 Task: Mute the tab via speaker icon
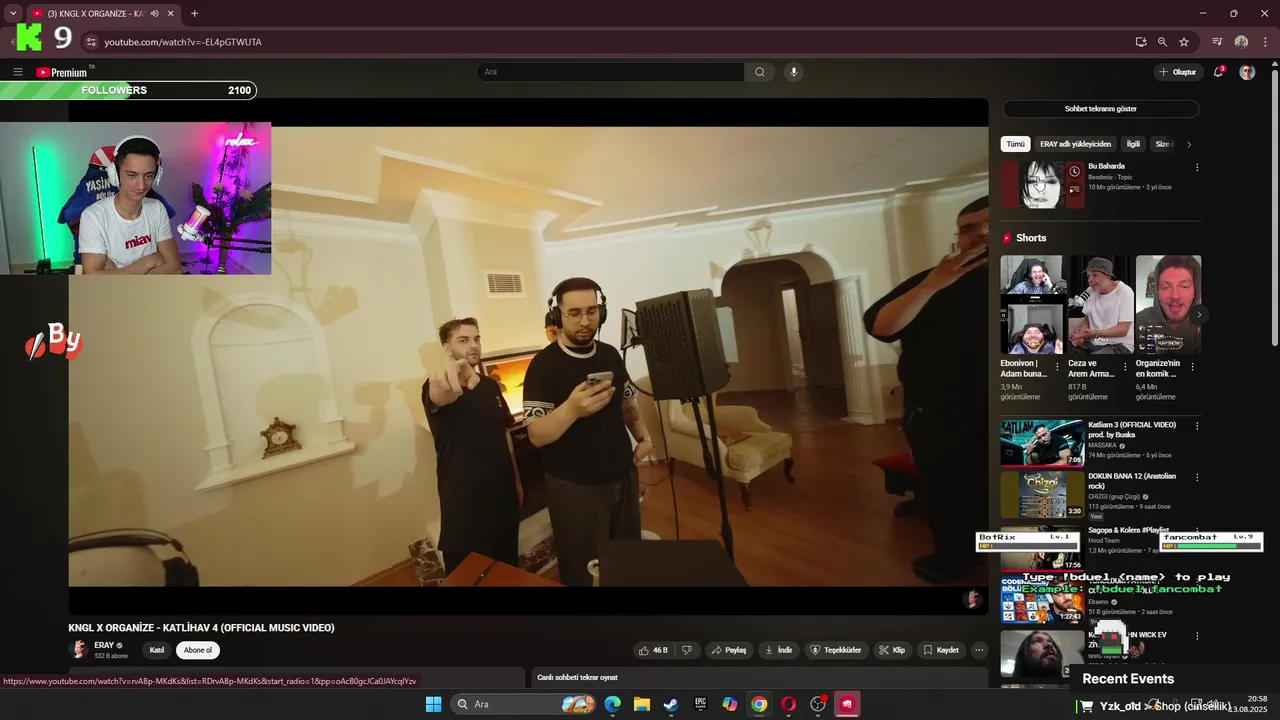(154, 14)
